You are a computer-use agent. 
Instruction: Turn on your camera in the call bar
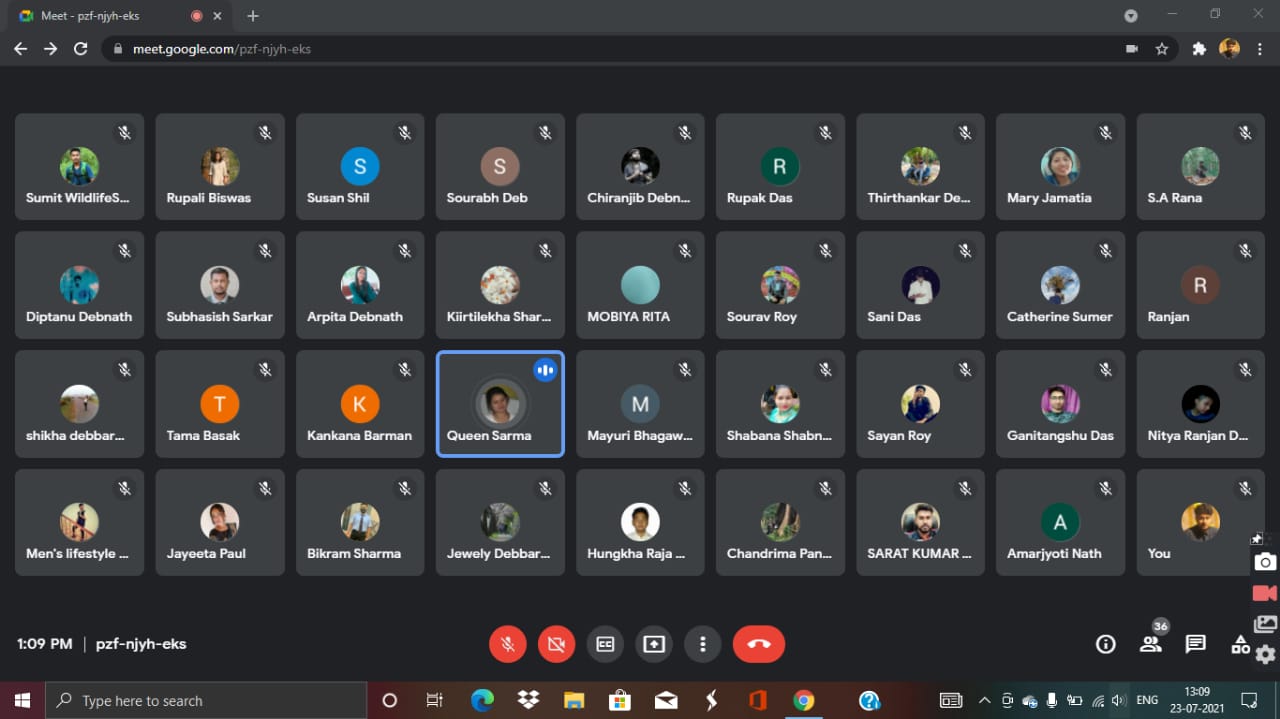(x=556, y=644)
